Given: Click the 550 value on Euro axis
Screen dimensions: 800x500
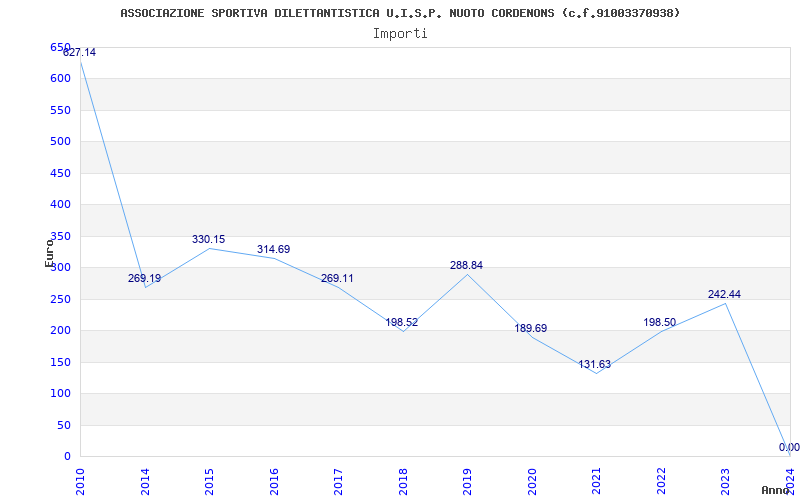Looking at the screenshot, I should pos(60,110).
